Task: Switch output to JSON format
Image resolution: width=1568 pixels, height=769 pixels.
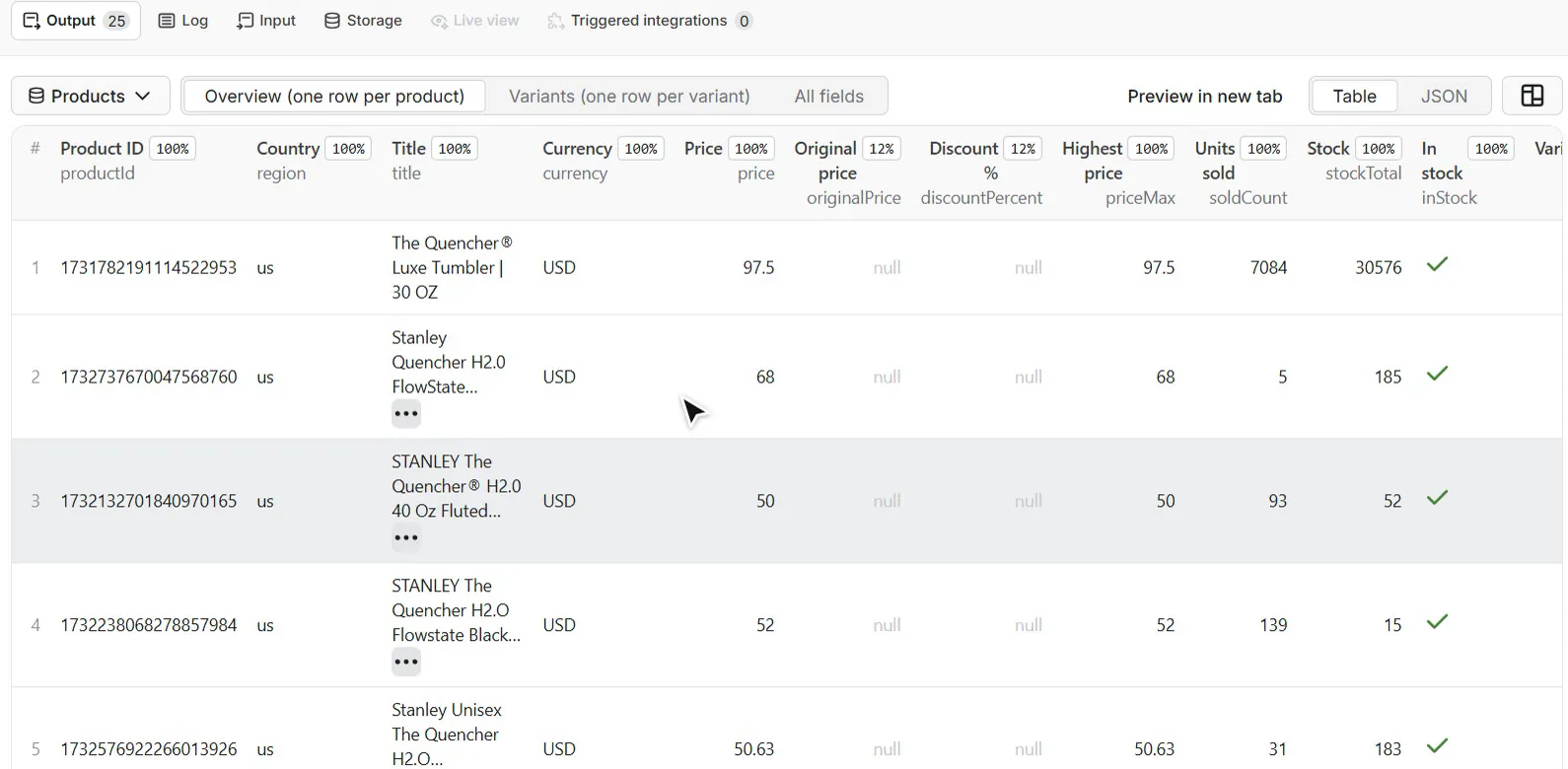Action: point(1444,96)
